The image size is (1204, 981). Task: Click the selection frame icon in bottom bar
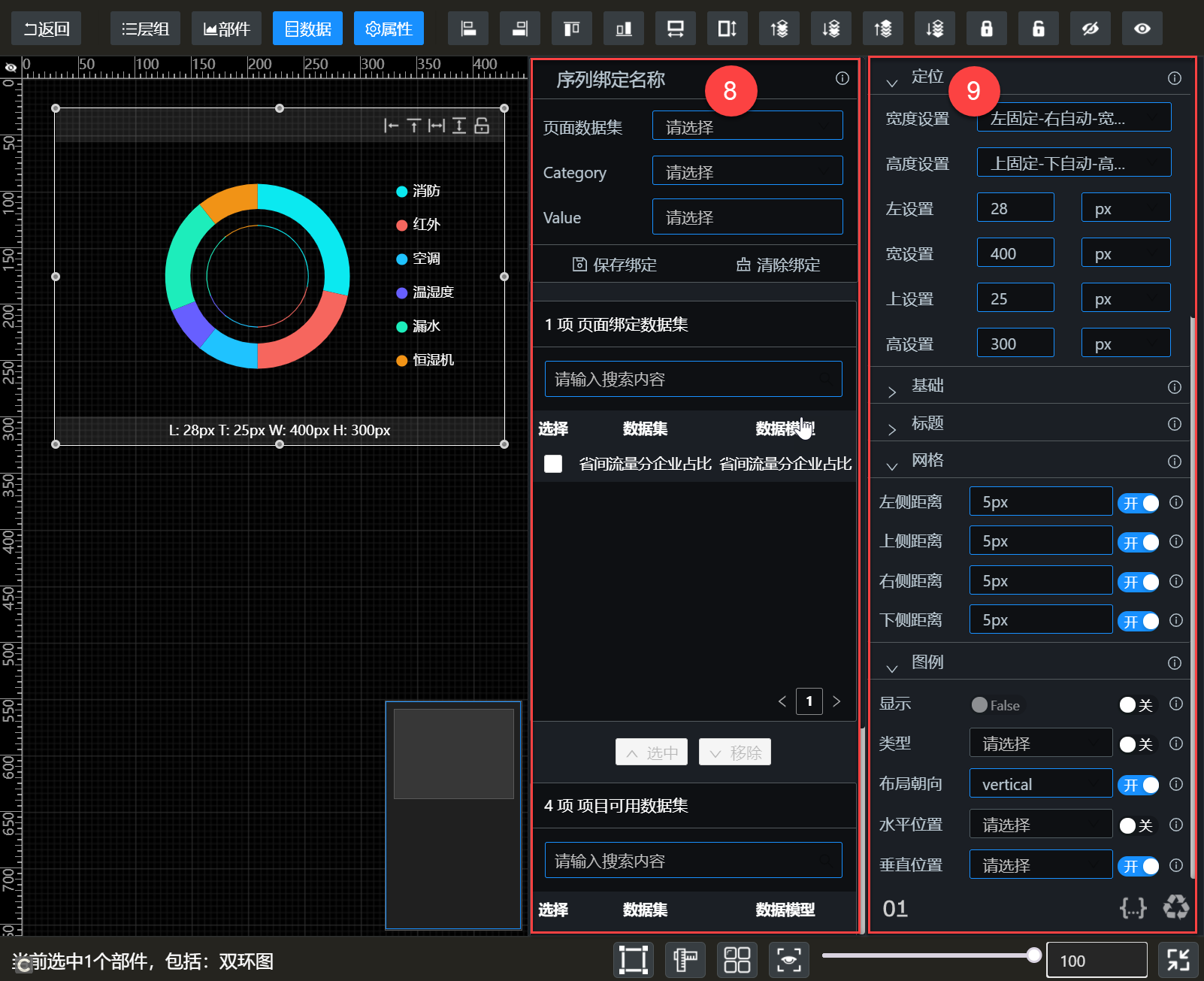click(x=634, y=960)
